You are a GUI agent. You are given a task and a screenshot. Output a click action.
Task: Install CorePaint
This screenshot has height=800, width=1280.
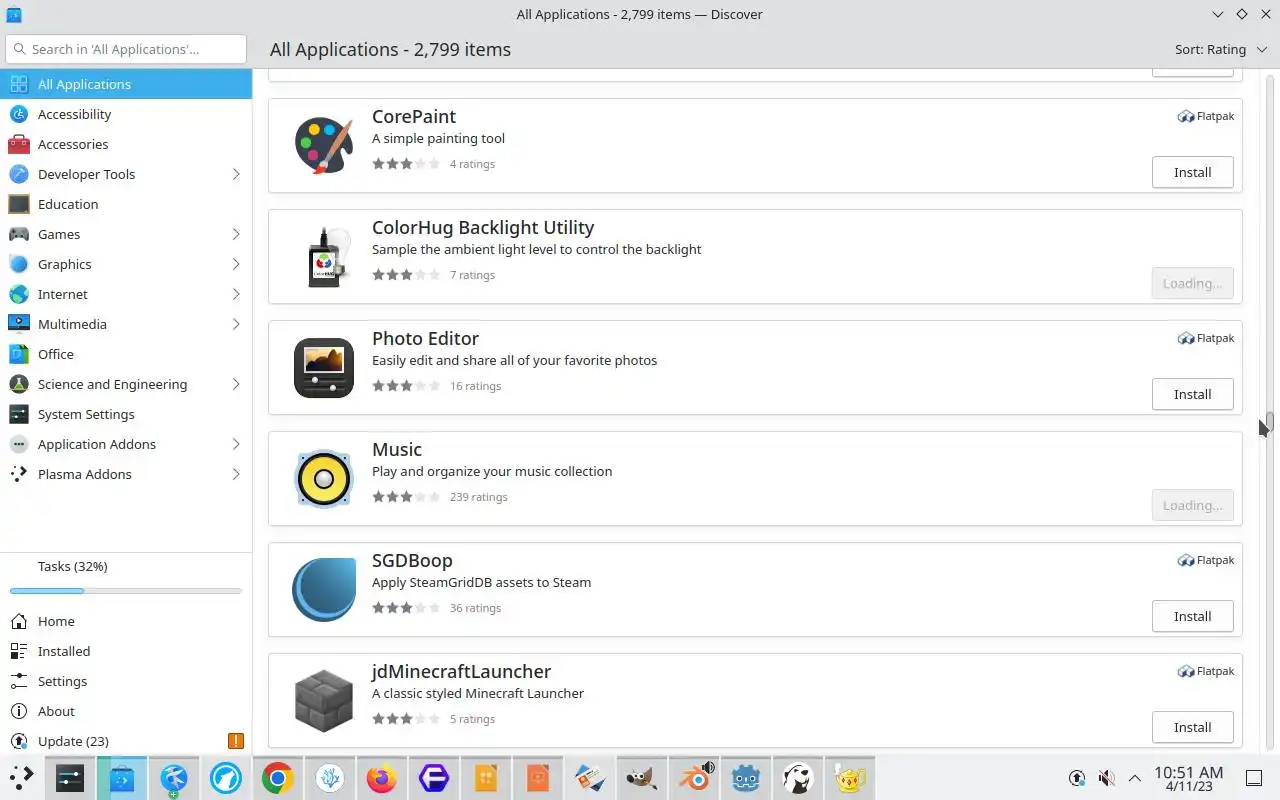tap(1192, 172)
